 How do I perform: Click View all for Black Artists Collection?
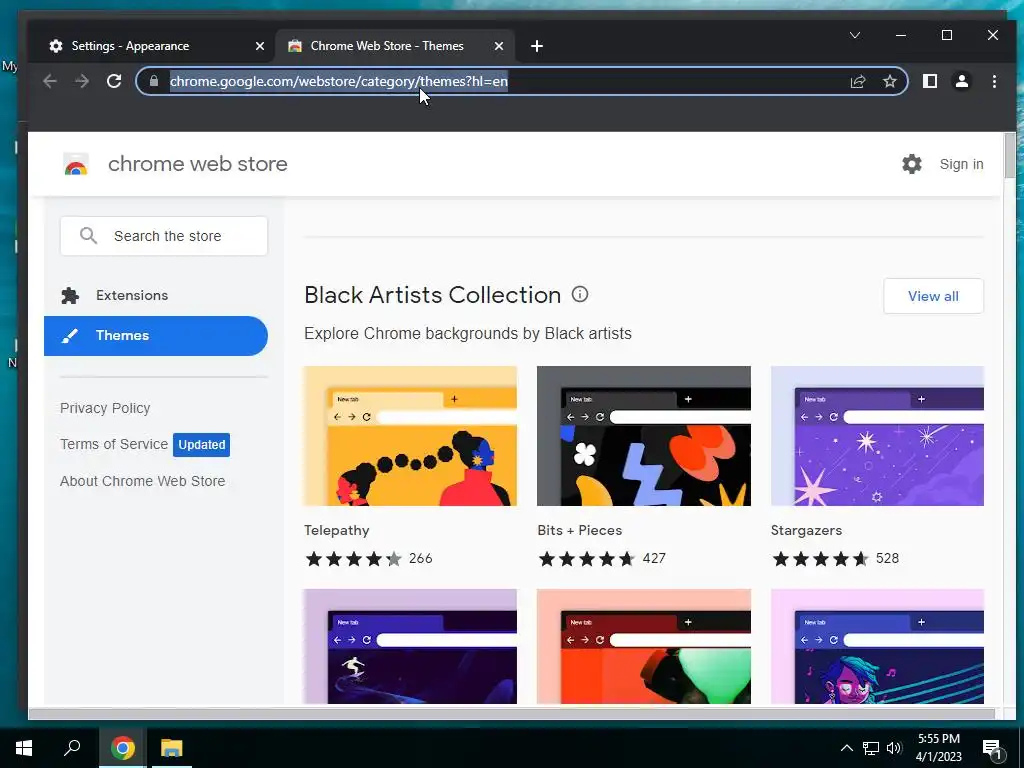pos(933,296)
